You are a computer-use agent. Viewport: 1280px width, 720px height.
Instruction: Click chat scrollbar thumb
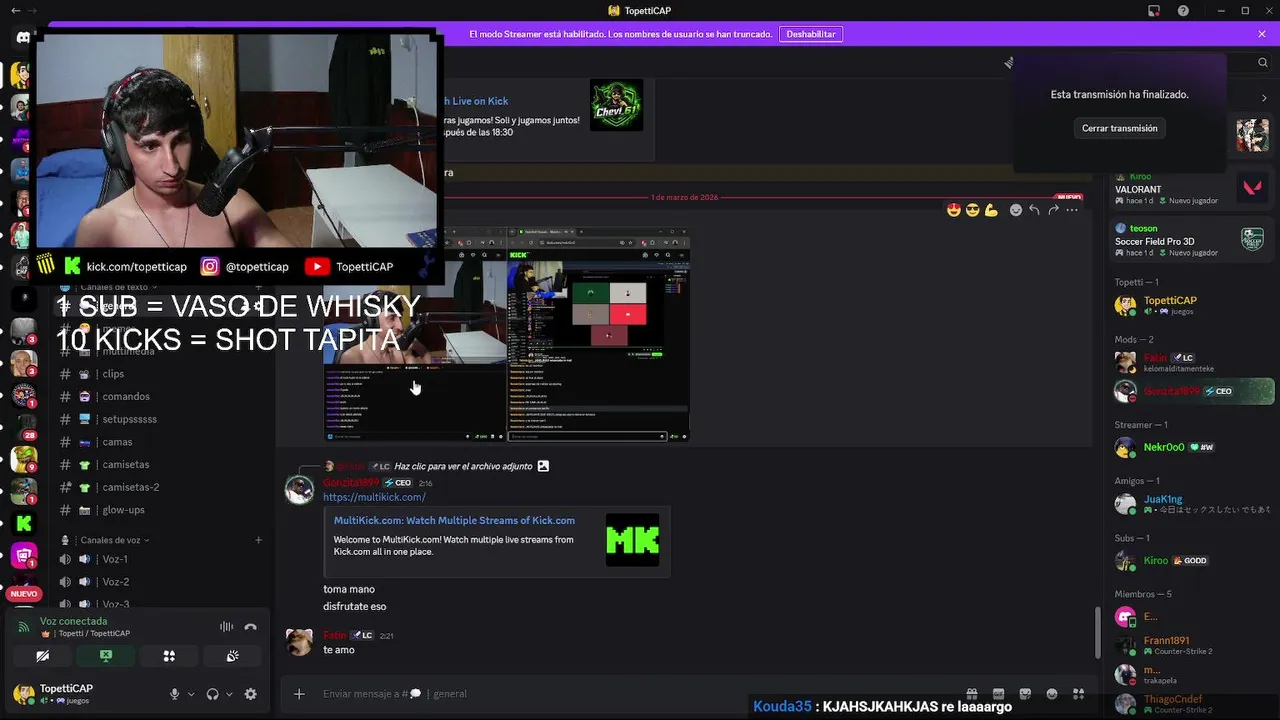(1097, 632)
